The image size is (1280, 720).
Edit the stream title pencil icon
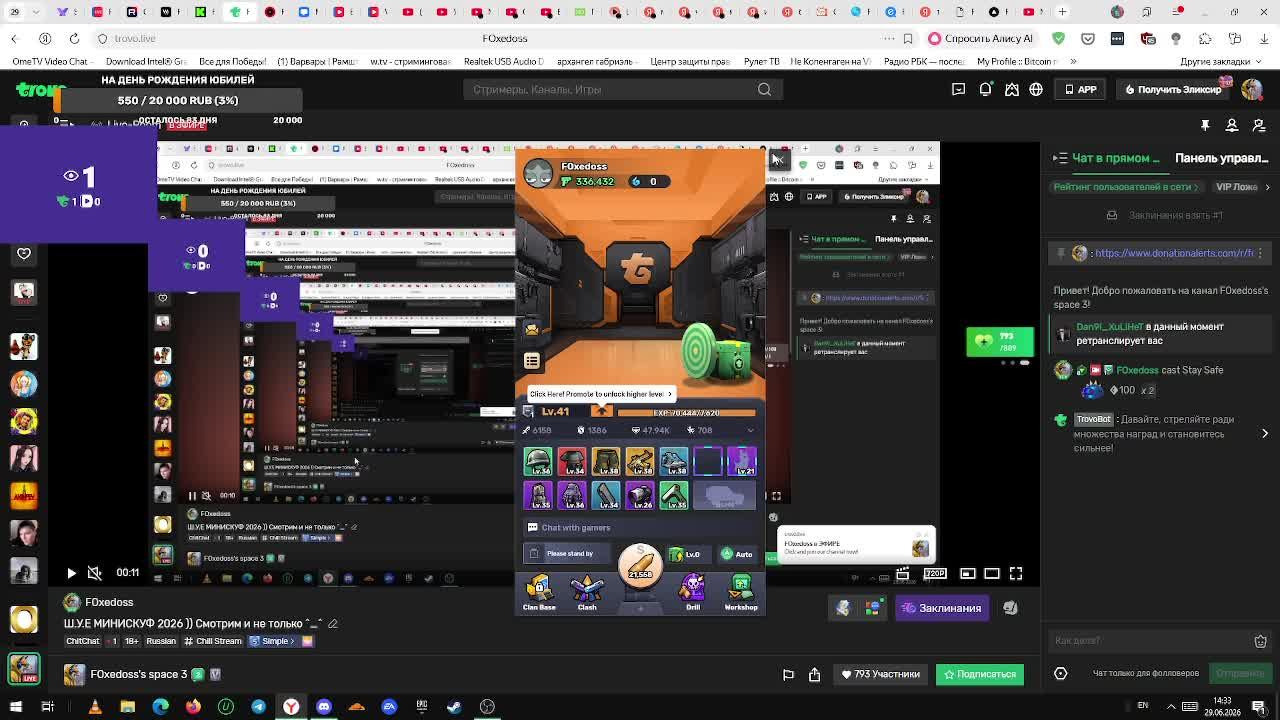333,624
